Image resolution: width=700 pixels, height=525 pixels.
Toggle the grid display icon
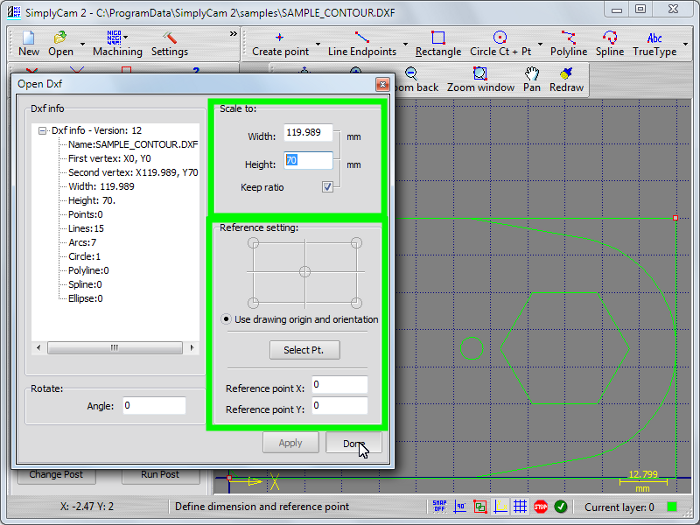pos(520,507)
